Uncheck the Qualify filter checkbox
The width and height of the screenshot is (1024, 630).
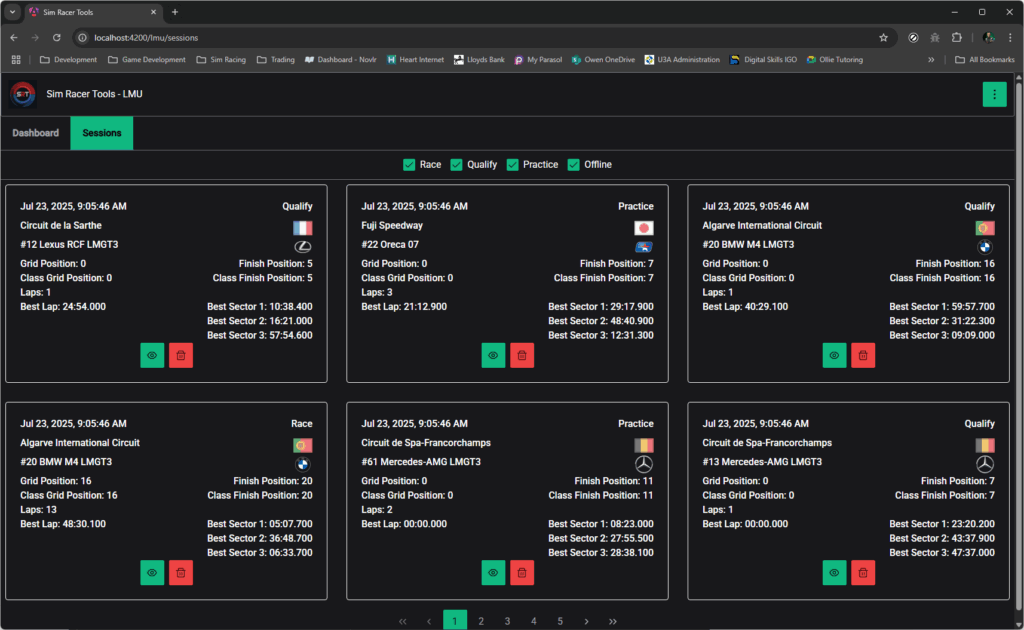(x=456, y=165)
